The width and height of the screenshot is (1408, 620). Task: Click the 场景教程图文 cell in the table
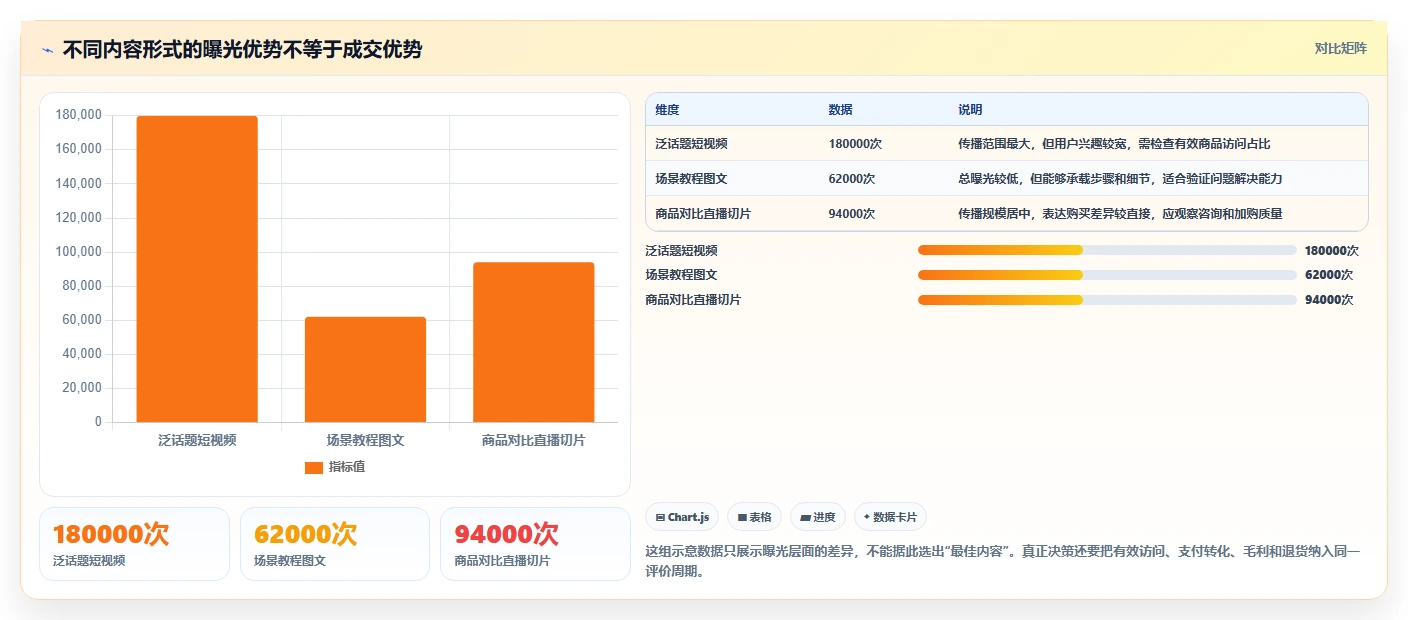pos(691,178)
